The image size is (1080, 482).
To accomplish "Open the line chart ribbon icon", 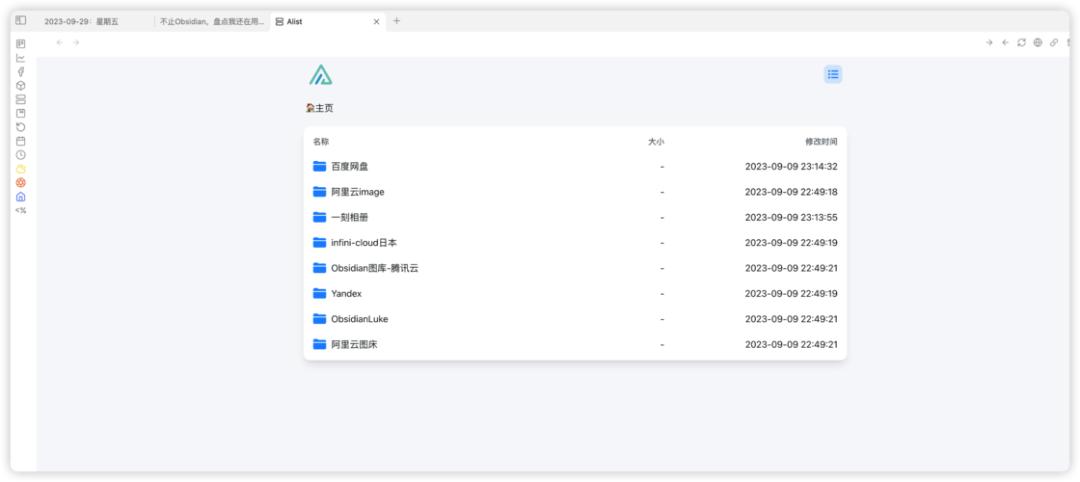I will pyautogui.click(x=21, y=58).
